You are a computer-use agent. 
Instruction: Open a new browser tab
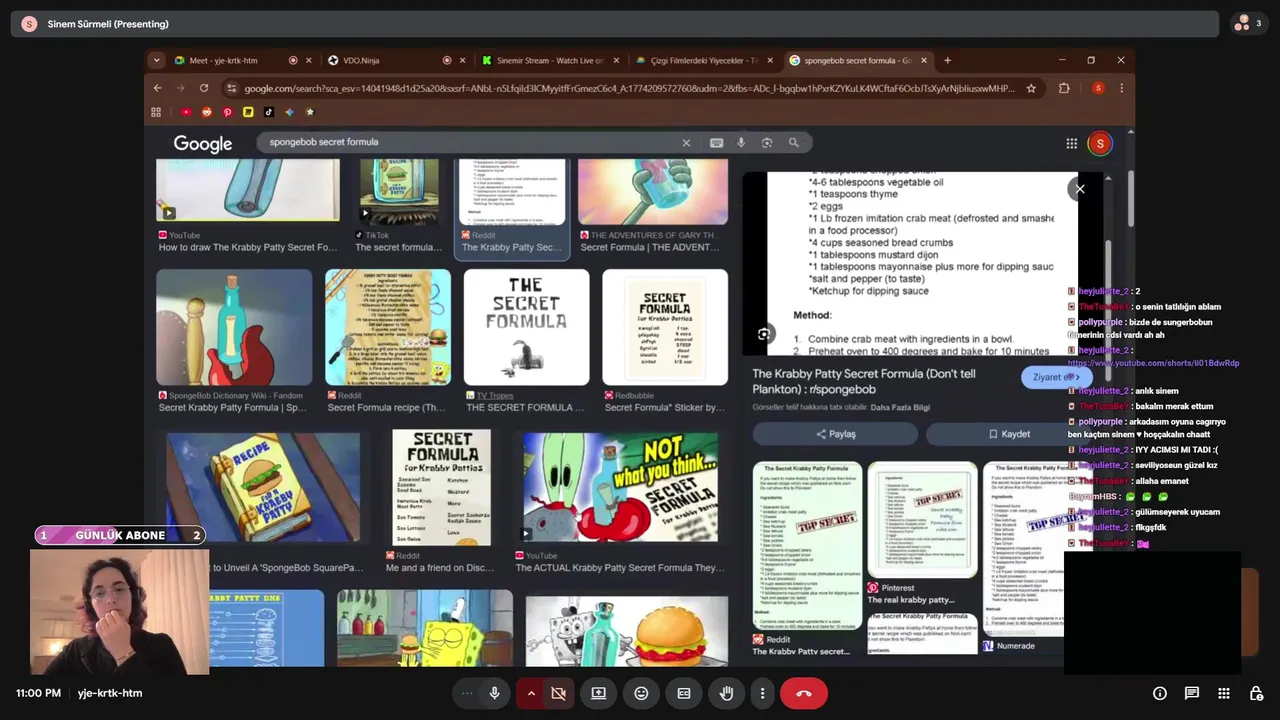coord(947,60)
